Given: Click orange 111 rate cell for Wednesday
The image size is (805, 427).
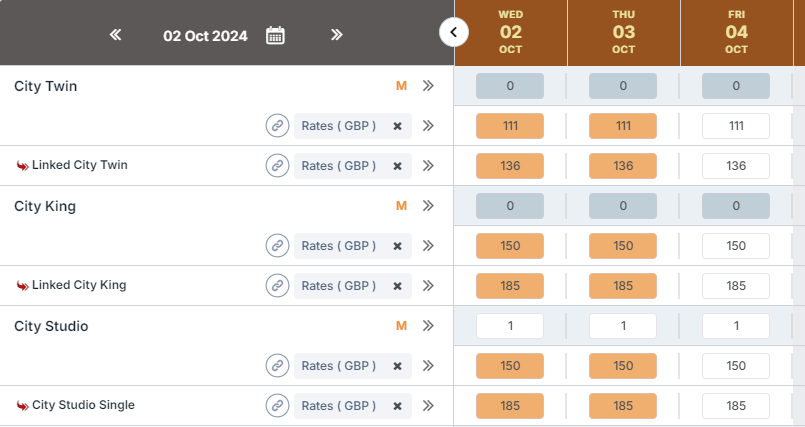Looking at the screenshot, I should (x=510, y=126).
